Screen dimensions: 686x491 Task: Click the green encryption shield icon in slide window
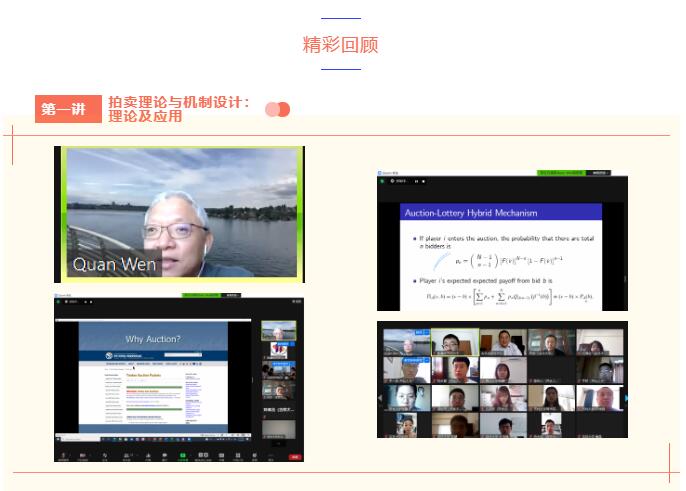pyautogui.click(x=381, y=181)
